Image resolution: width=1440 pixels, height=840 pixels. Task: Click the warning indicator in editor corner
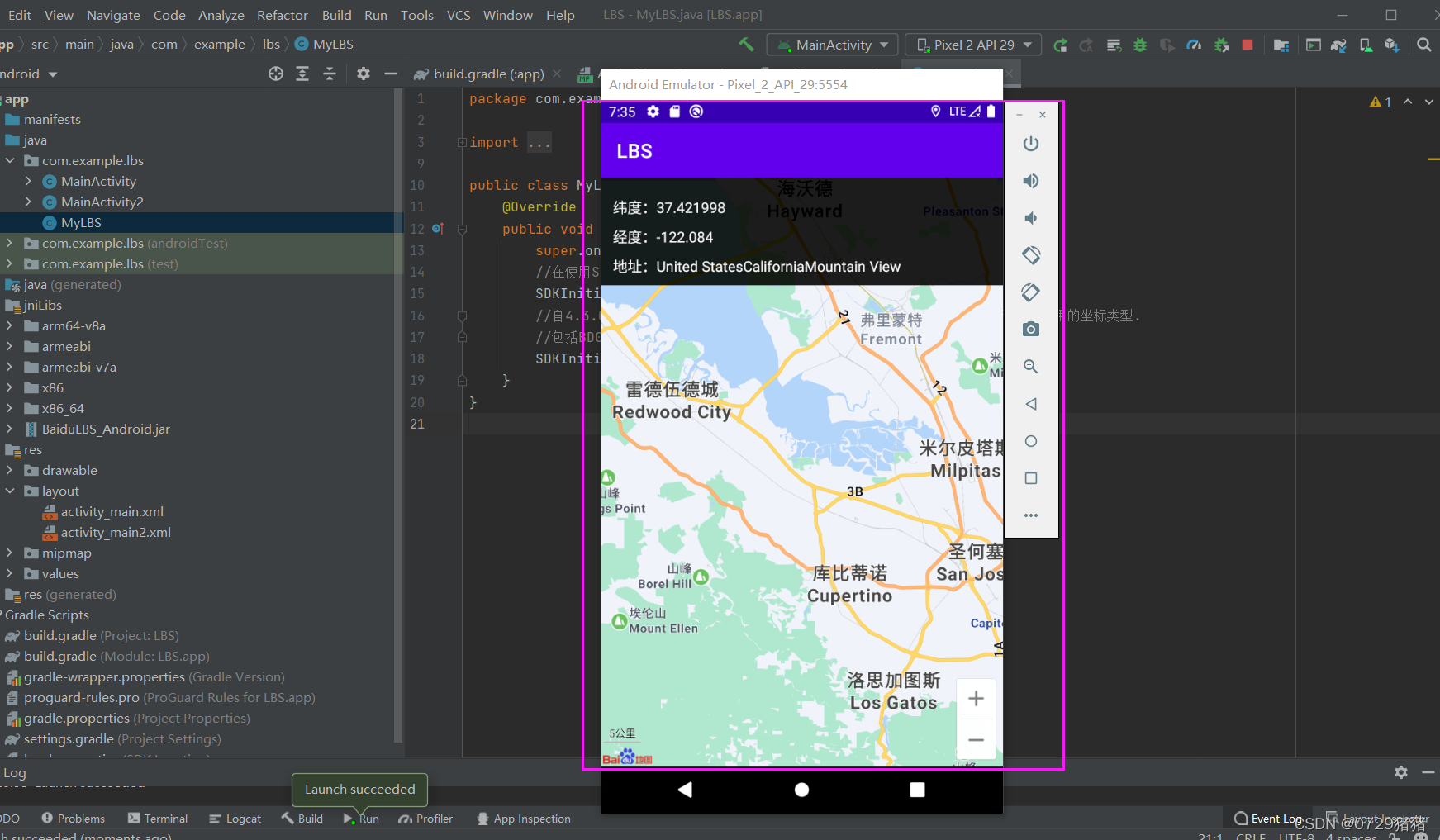tap(1381, 102)
